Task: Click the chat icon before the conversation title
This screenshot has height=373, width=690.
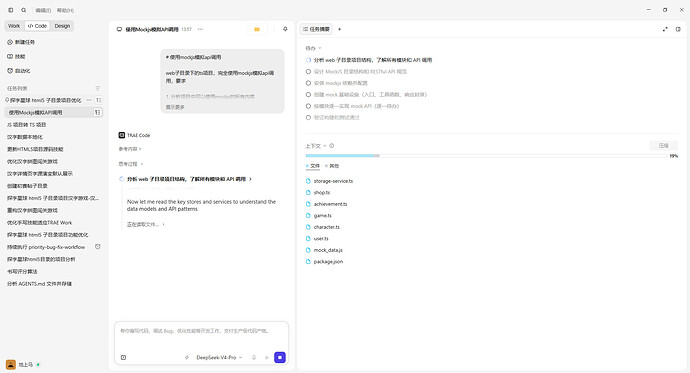Action: pos(119,29)
